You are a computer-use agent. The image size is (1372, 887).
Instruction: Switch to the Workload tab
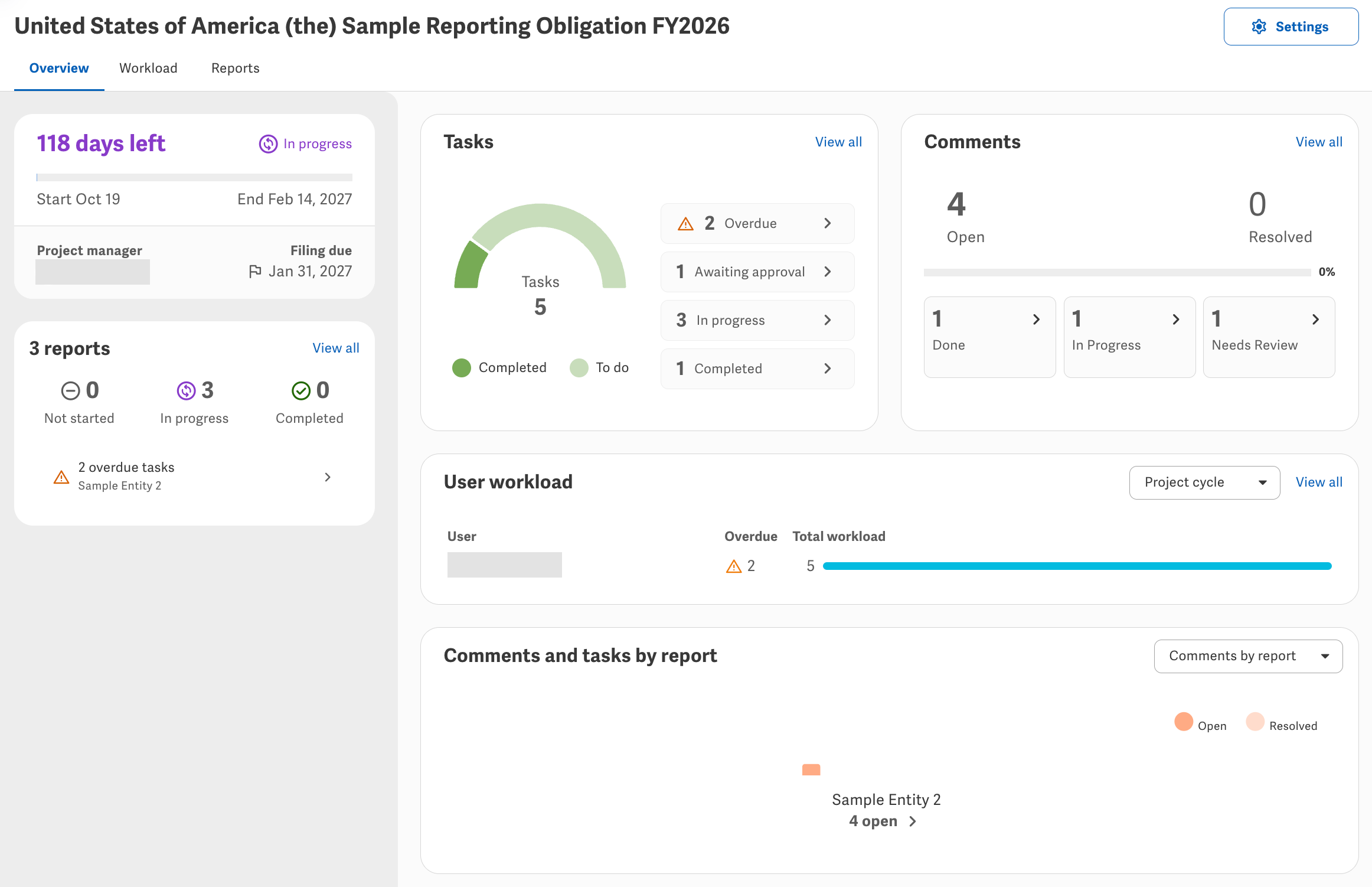[x=148, y=68]
